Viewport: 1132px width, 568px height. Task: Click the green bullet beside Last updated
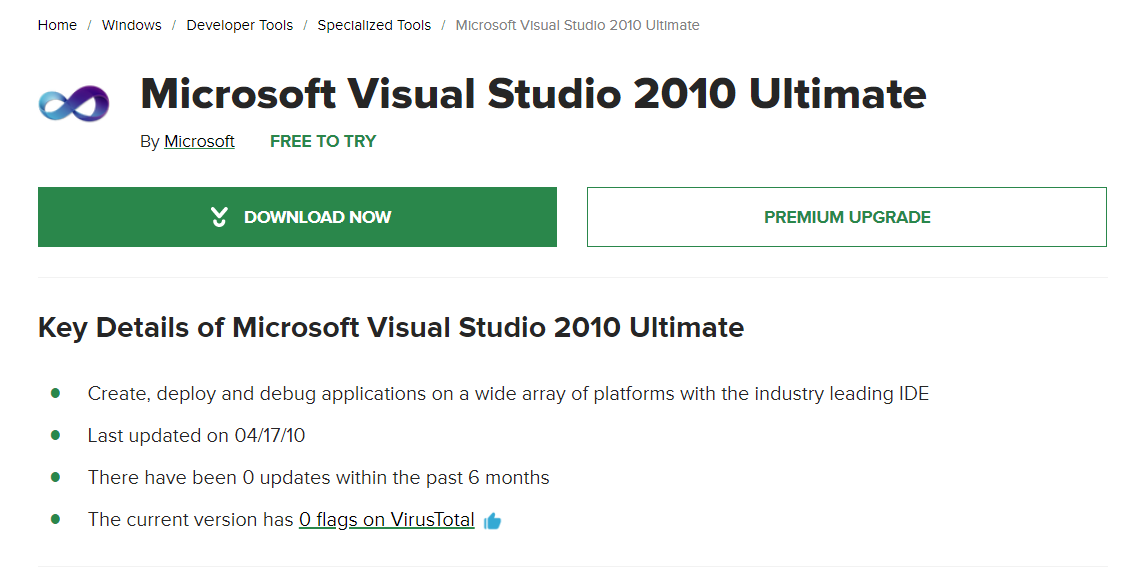[x=56, y=436]
